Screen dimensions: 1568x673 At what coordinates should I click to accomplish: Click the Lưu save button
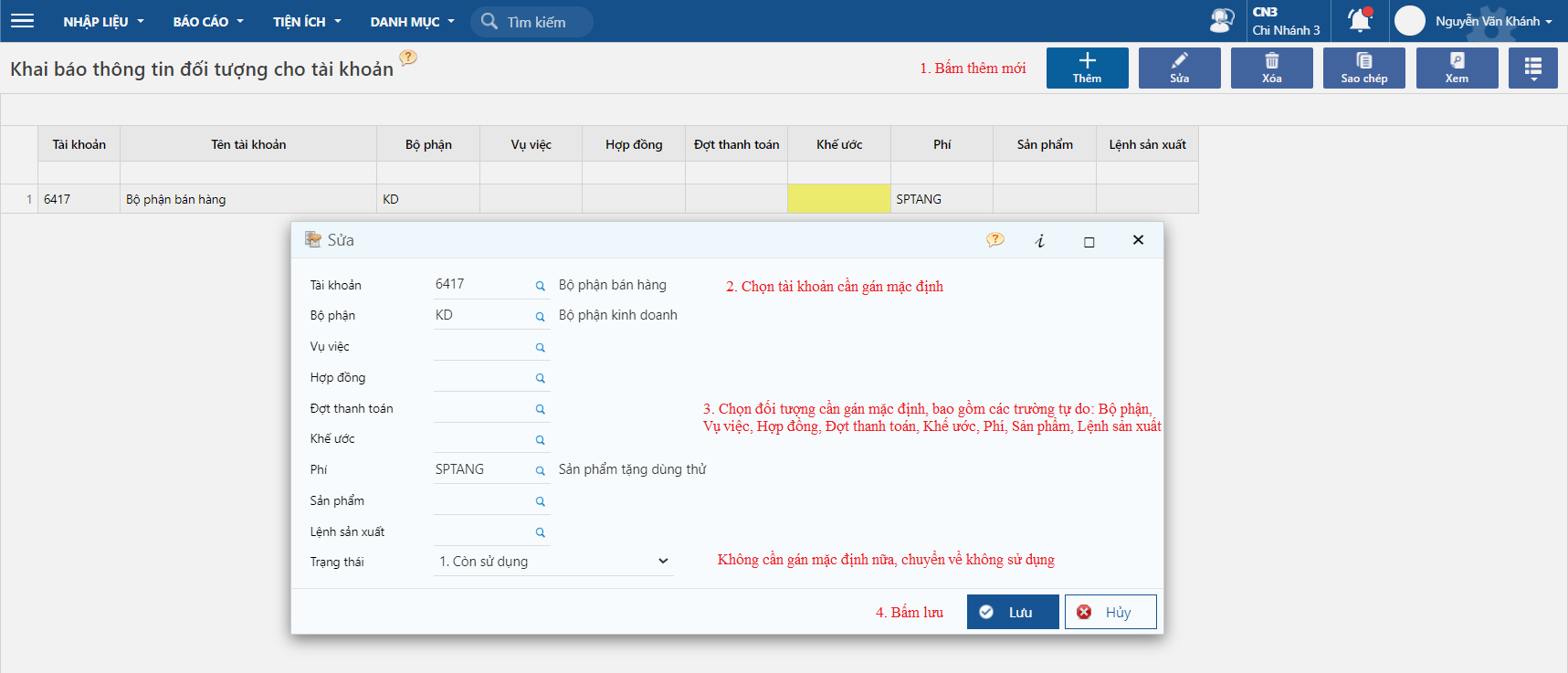1012,612
